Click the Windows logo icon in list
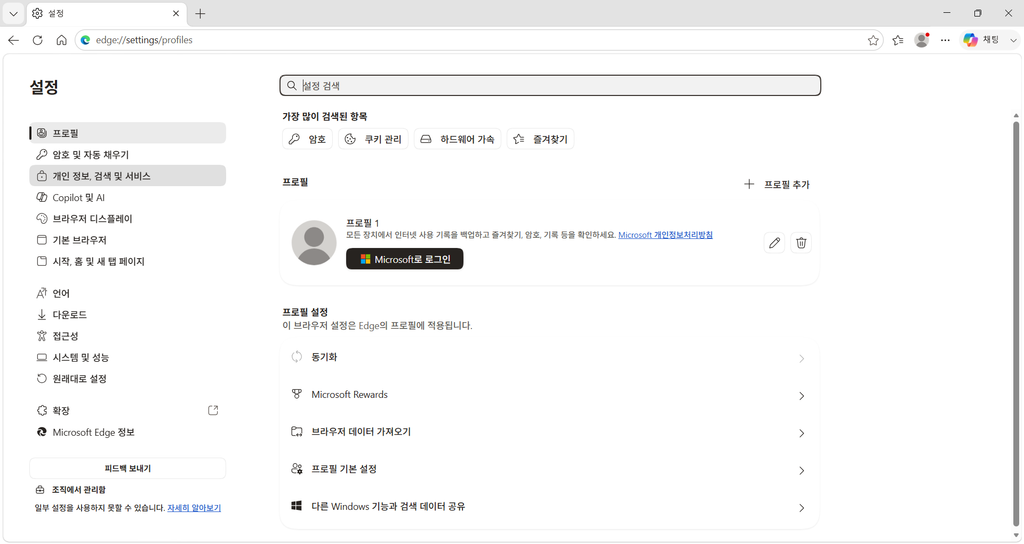 (x=296, y=505)
